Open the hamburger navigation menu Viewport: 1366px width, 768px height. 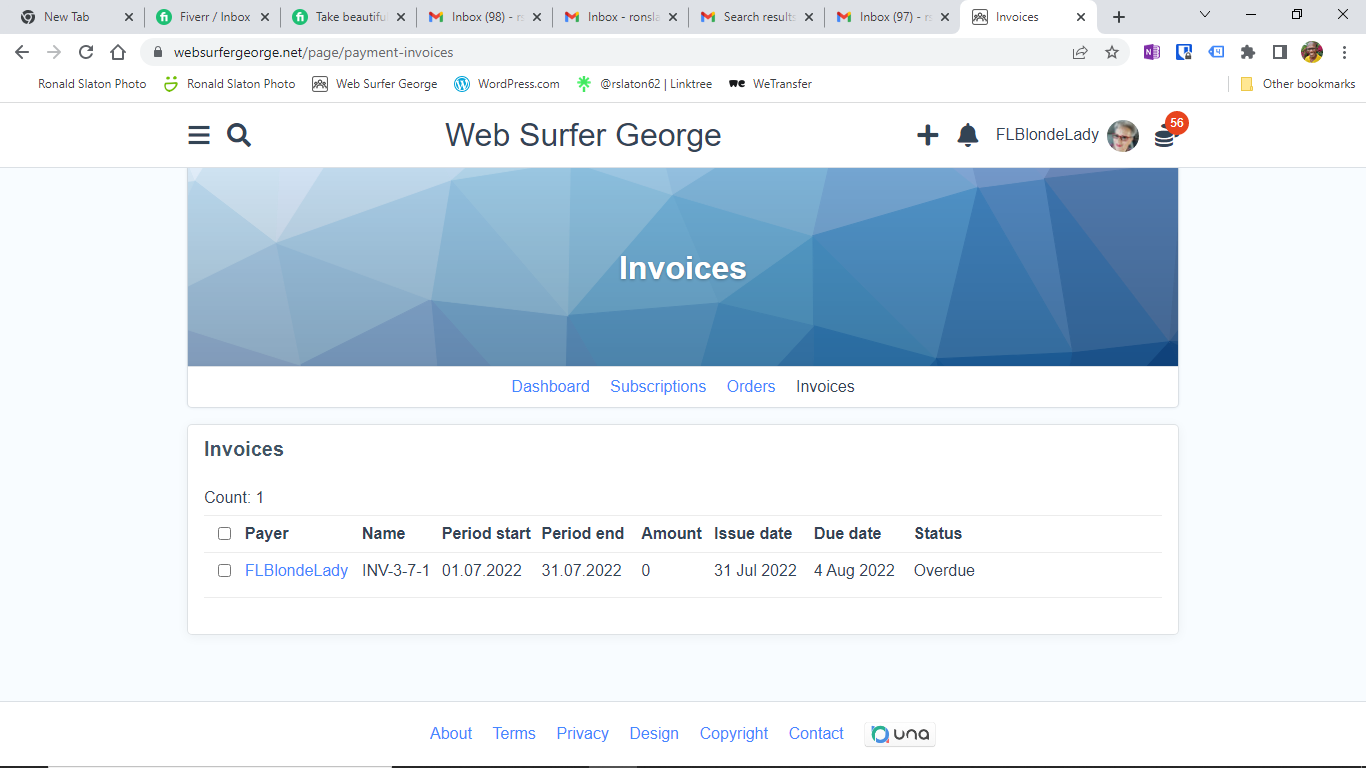[x=199, y=135]
